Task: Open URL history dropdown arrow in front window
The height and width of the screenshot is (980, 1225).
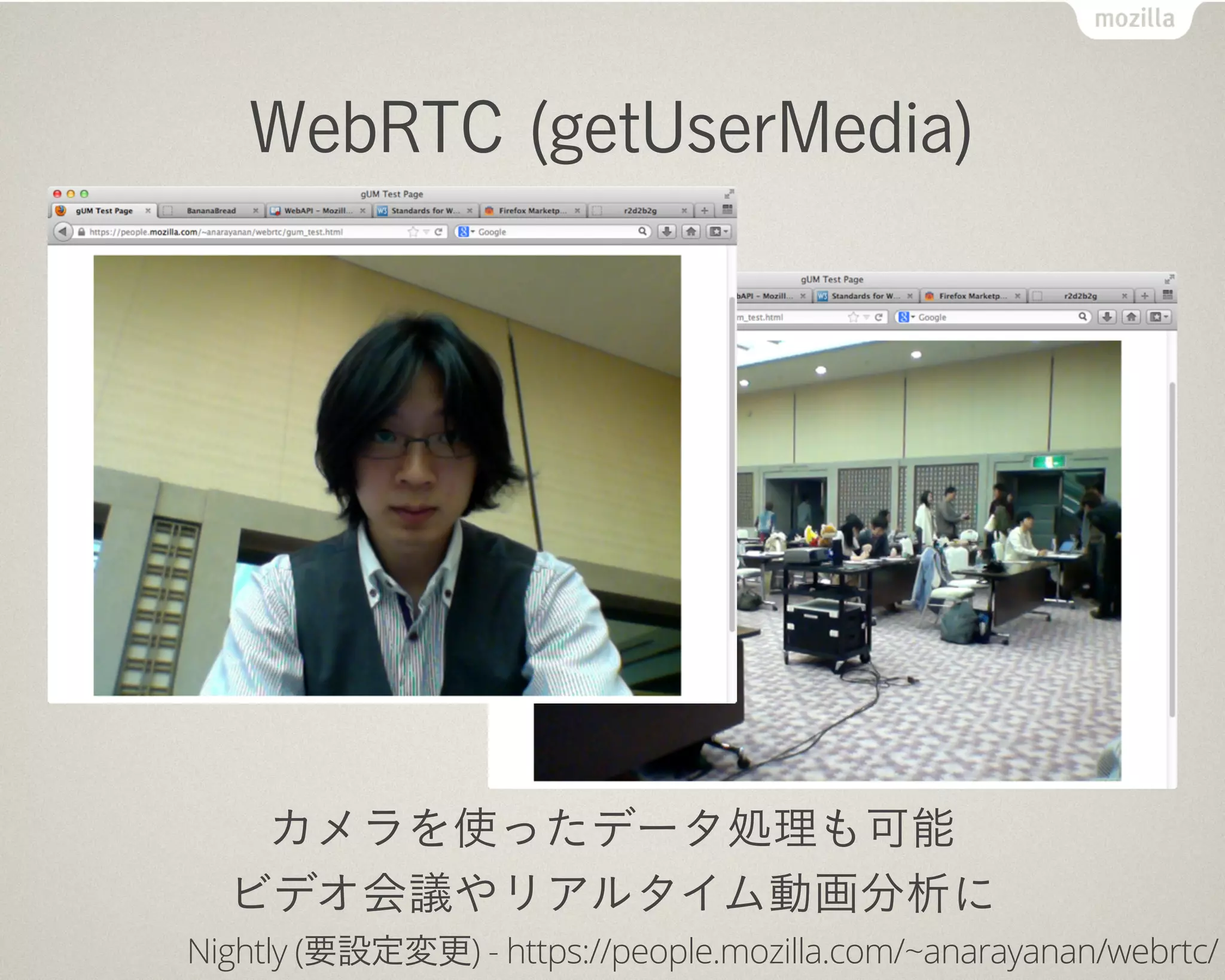Action: (x=426, y=232)
